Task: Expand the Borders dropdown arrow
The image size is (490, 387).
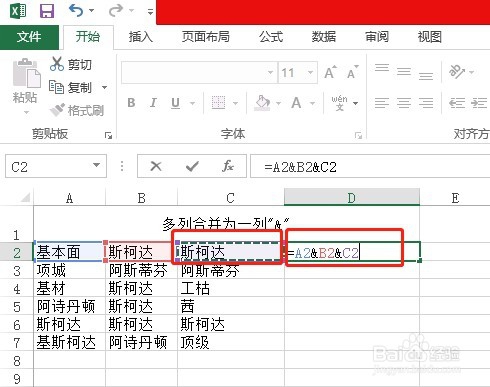Action: (x=235, y=103)
